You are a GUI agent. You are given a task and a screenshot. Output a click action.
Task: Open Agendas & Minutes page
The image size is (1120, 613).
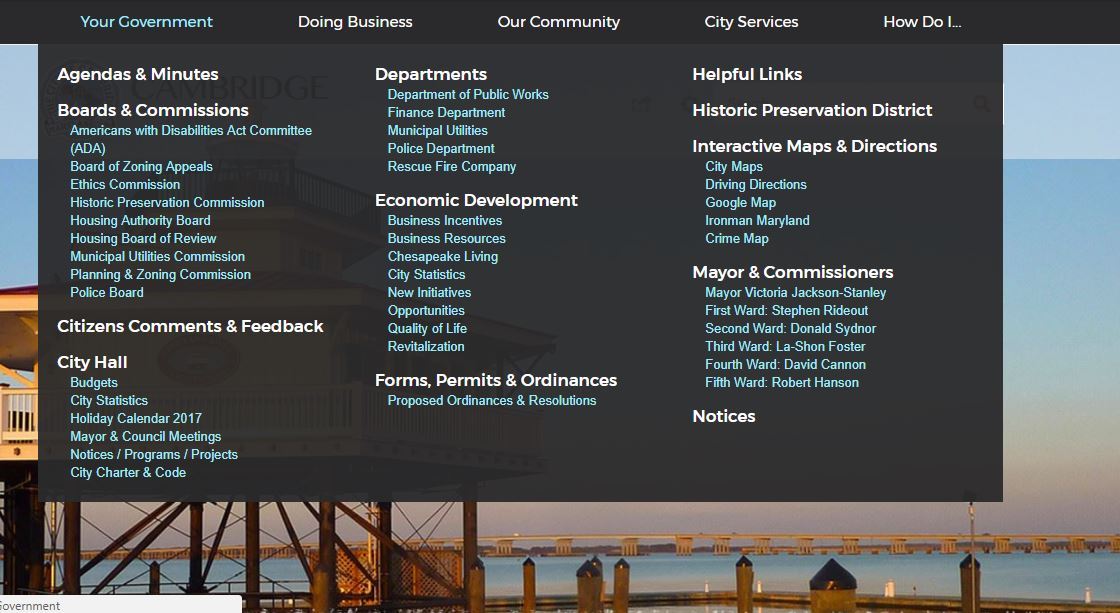click(137, 74)
